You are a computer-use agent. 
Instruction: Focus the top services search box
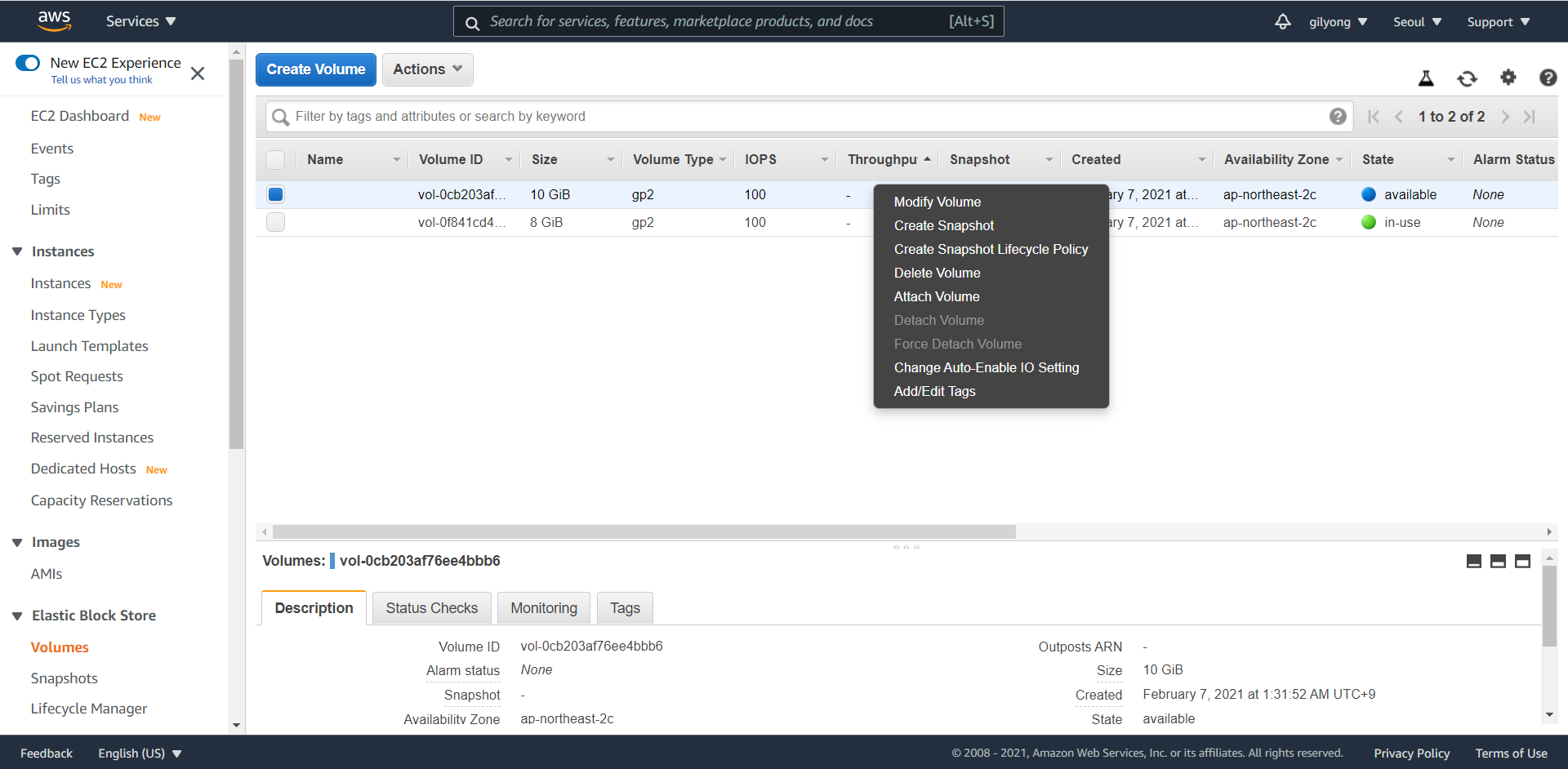728,22
